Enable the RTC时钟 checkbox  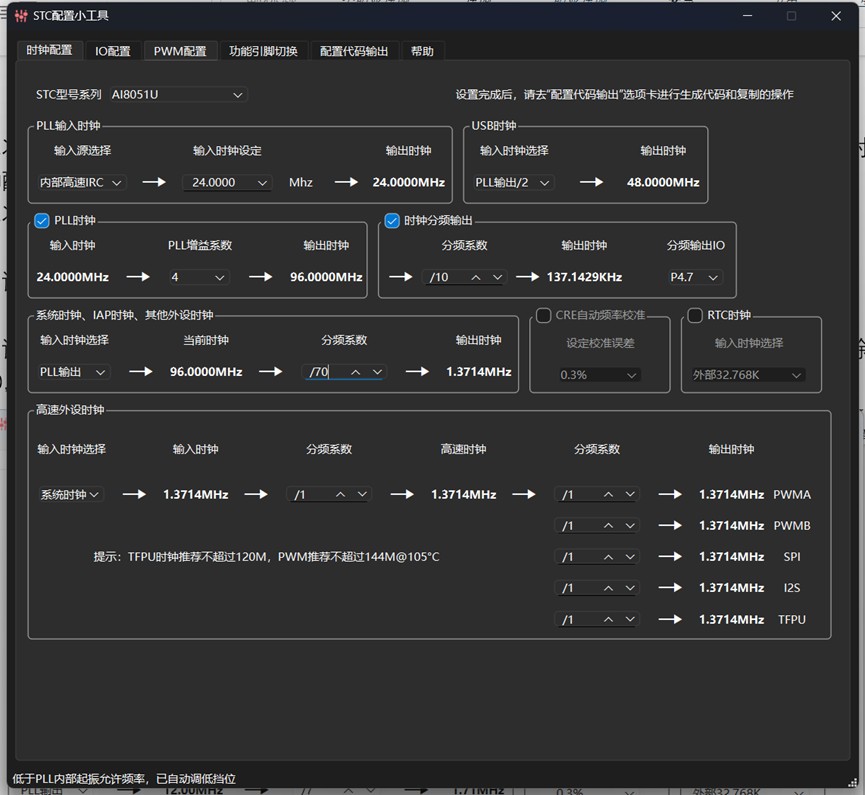coord(695,315)
